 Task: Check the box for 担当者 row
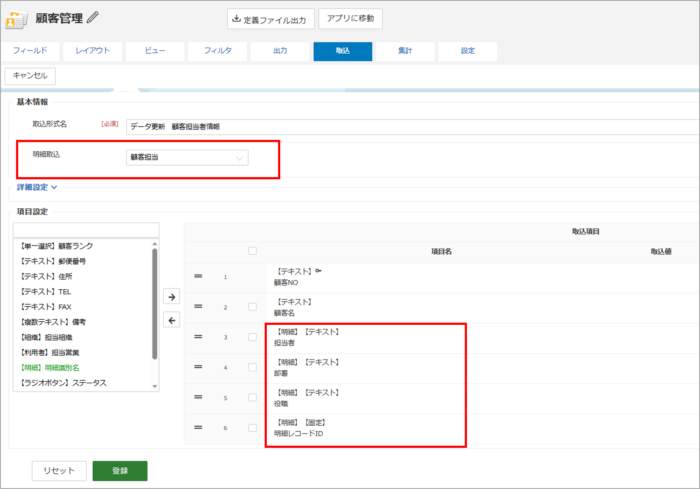(252, 337)
